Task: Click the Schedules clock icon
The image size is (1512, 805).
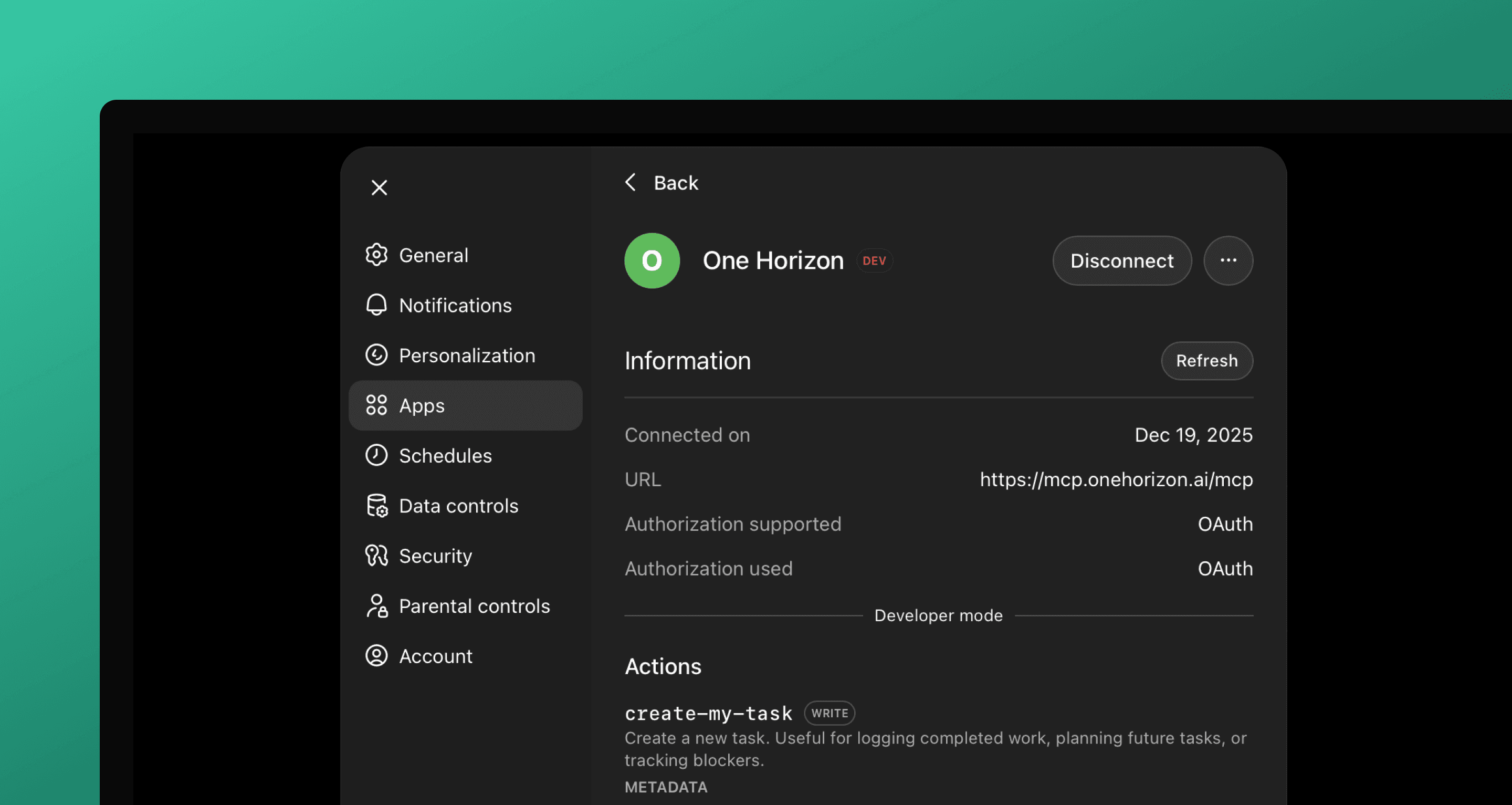Action: (x=376, y=455)
